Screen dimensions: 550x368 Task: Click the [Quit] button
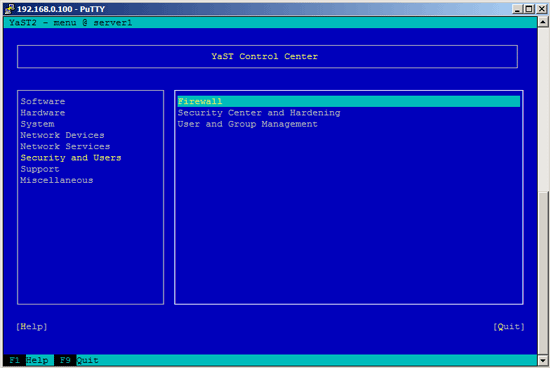(509, 327)
